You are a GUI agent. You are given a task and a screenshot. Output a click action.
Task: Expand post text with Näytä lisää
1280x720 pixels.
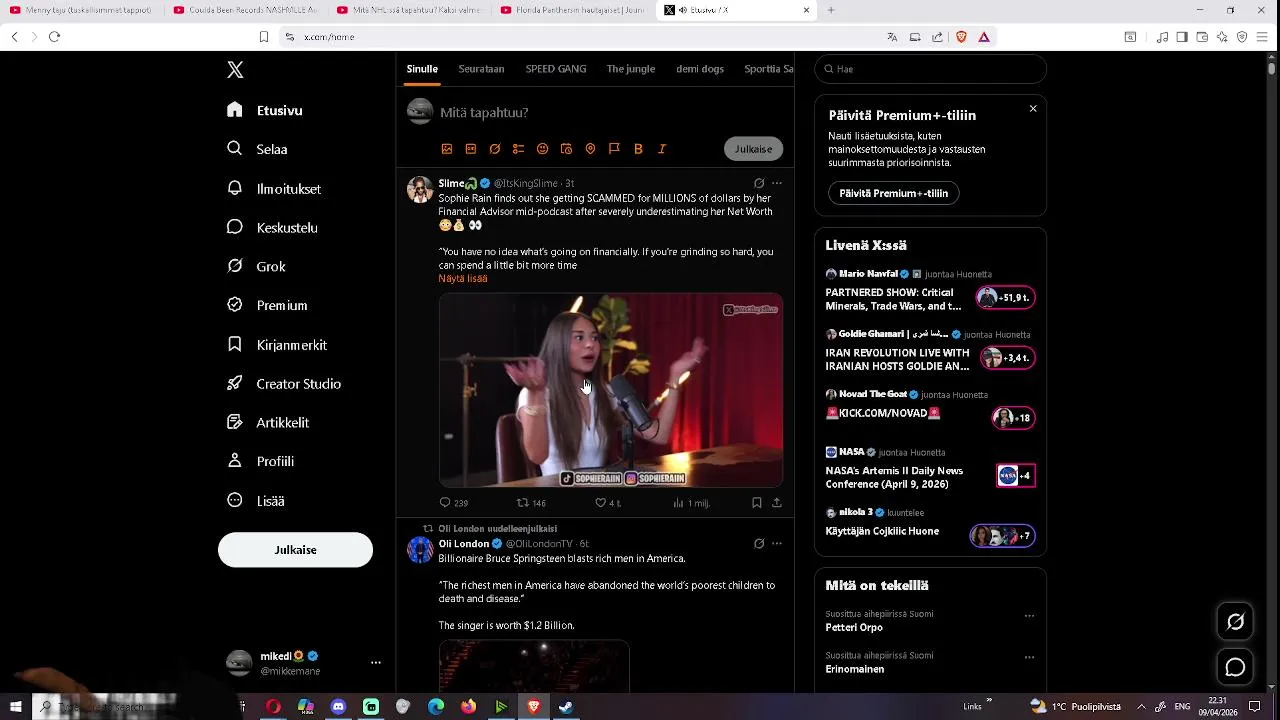coord(463,279)
